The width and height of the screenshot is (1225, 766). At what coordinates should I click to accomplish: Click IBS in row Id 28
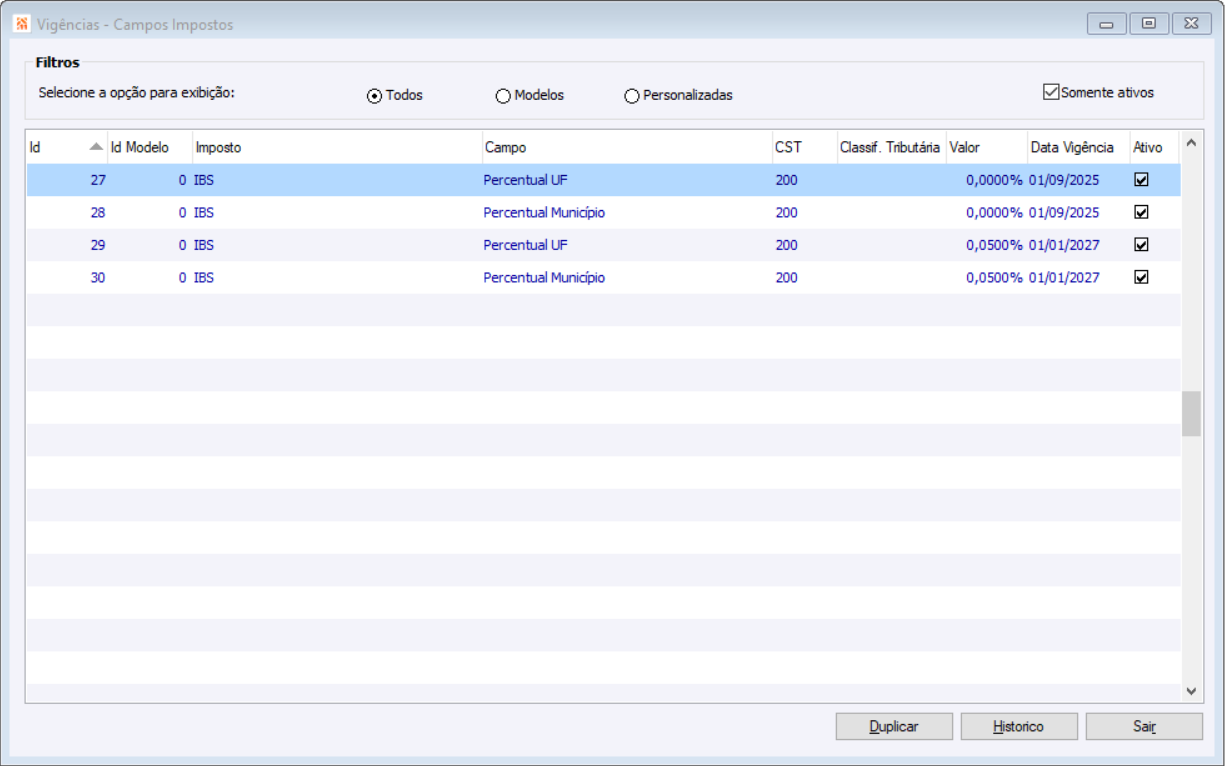click(x=204, y=212)
